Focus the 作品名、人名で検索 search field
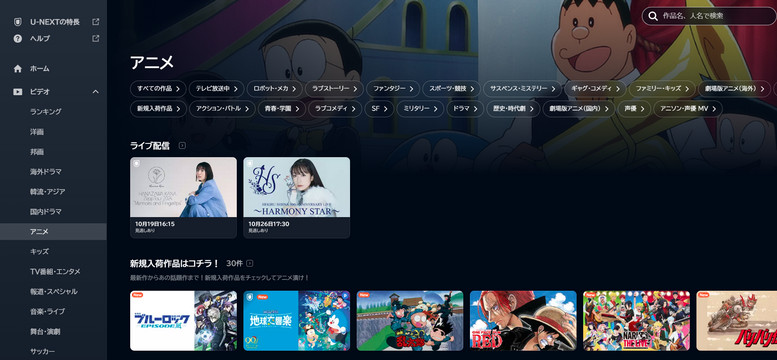This screenshot has width=777, height=360. 709,16
